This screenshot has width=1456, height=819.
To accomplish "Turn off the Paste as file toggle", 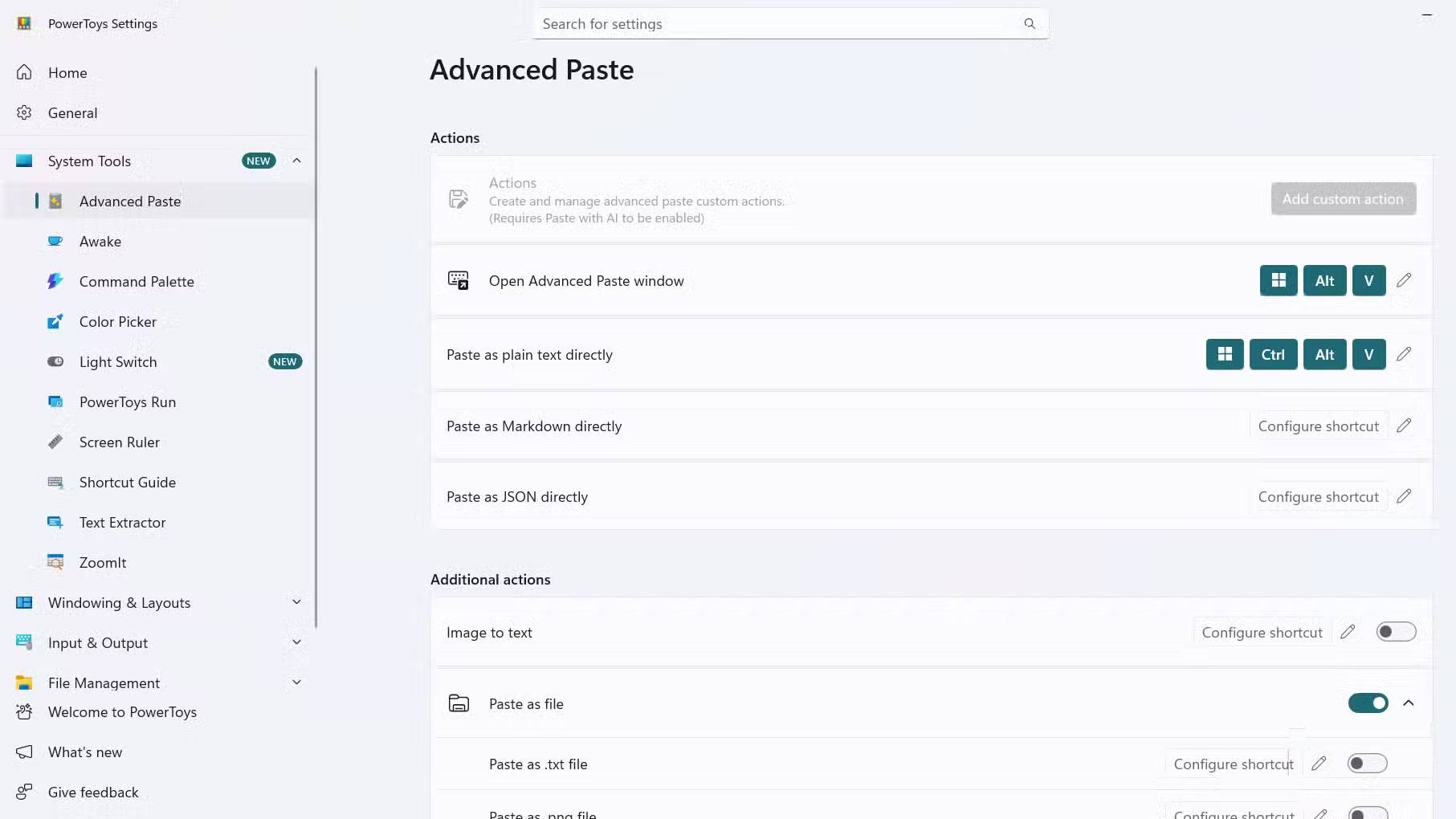I will coord(1368,704).
